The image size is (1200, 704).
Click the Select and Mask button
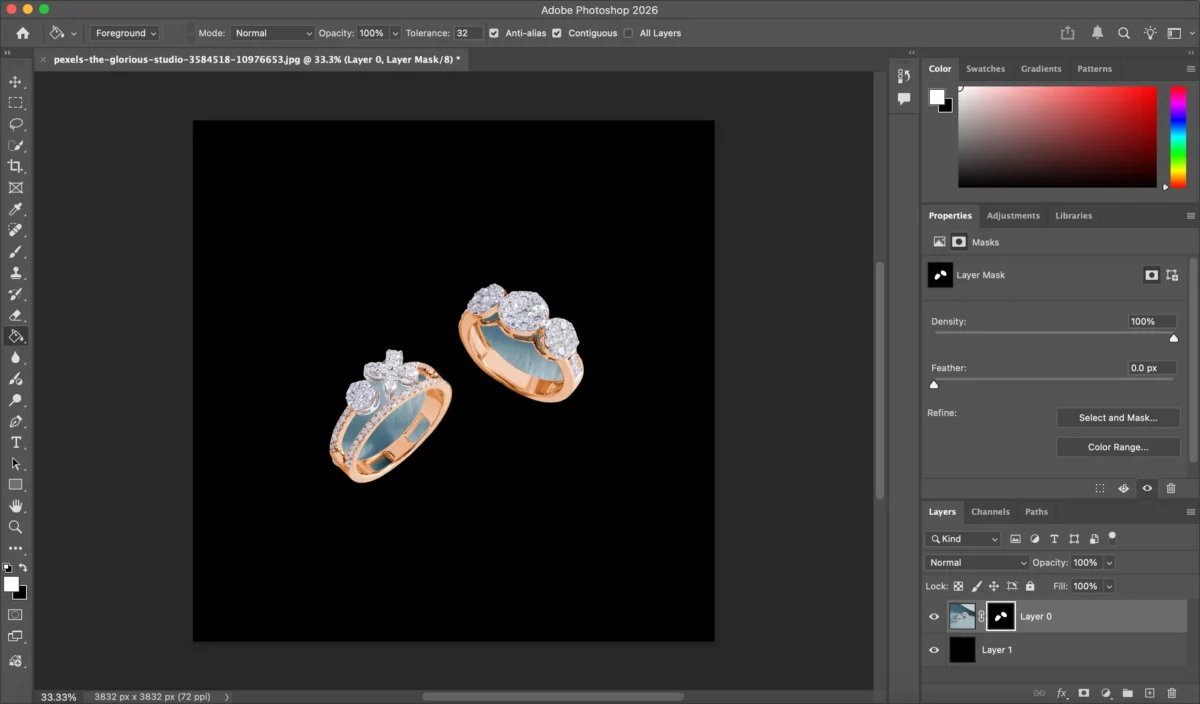pyautogui.click(x=1117, y=418)
